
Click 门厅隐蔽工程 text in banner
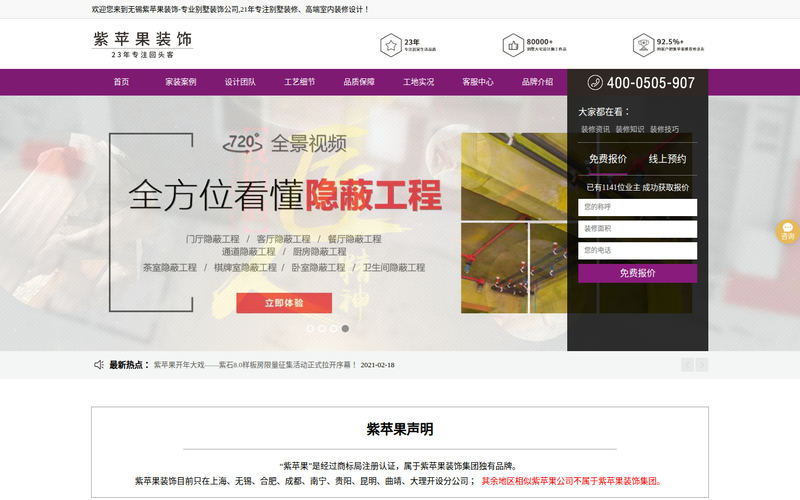click(213, 239)
